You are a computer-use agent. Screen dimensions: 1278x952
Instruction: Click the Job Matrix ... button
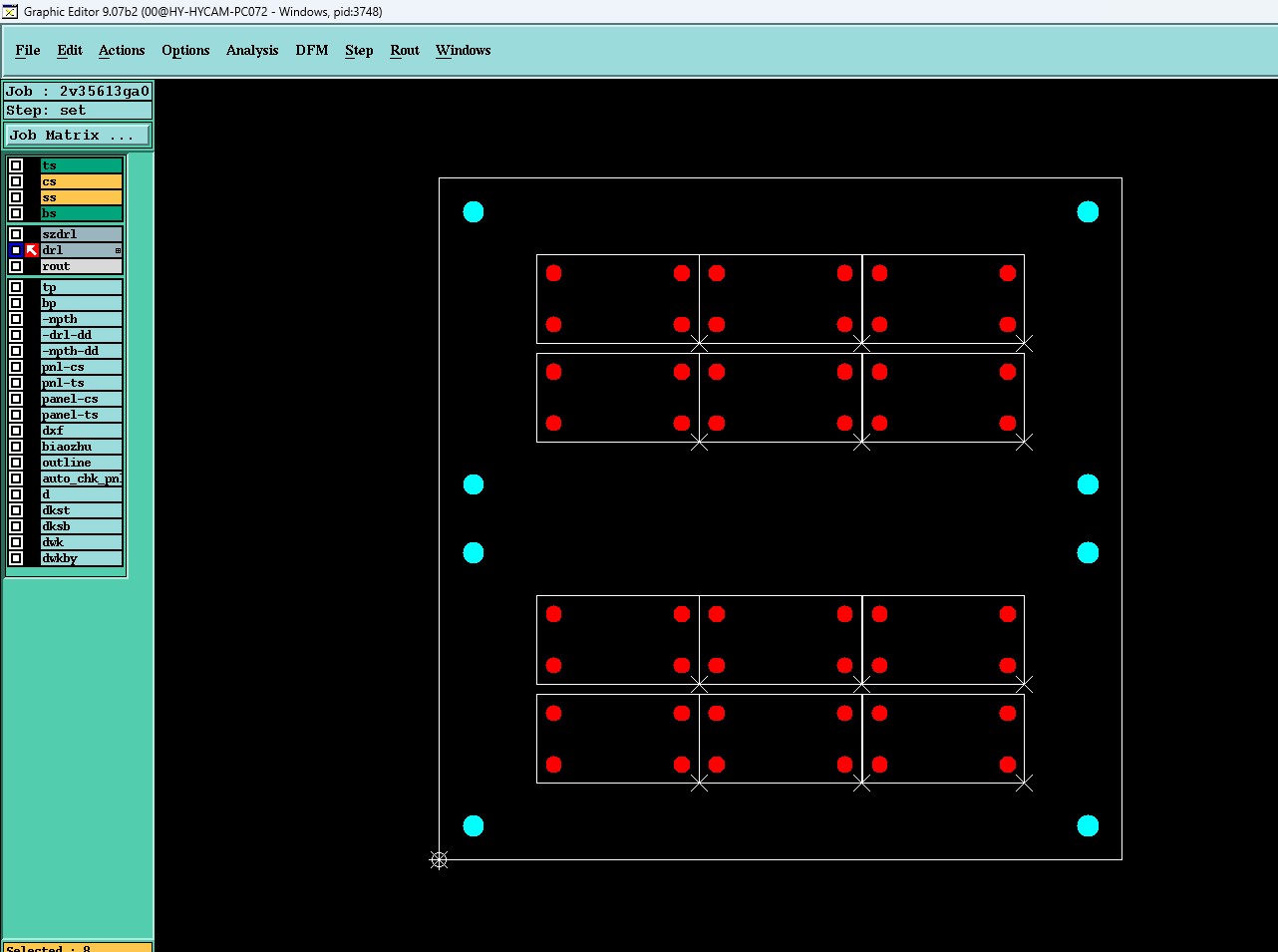79,135
